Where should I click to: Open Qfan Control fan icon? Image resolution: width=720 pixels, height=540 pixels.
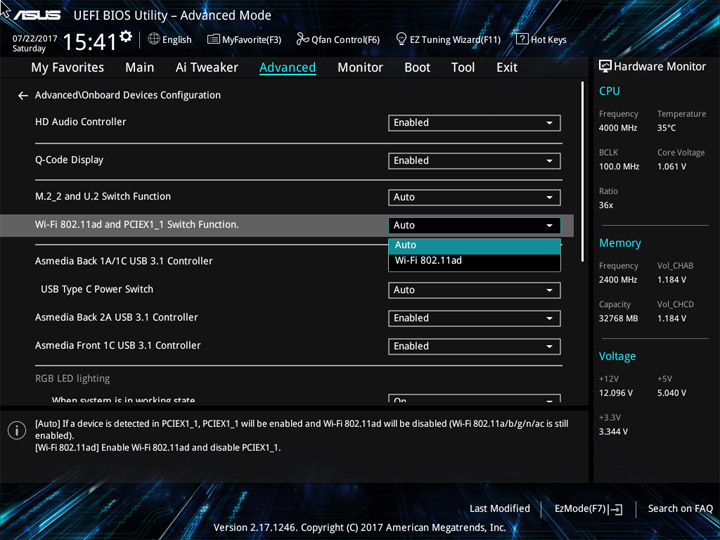pos(302,39)
